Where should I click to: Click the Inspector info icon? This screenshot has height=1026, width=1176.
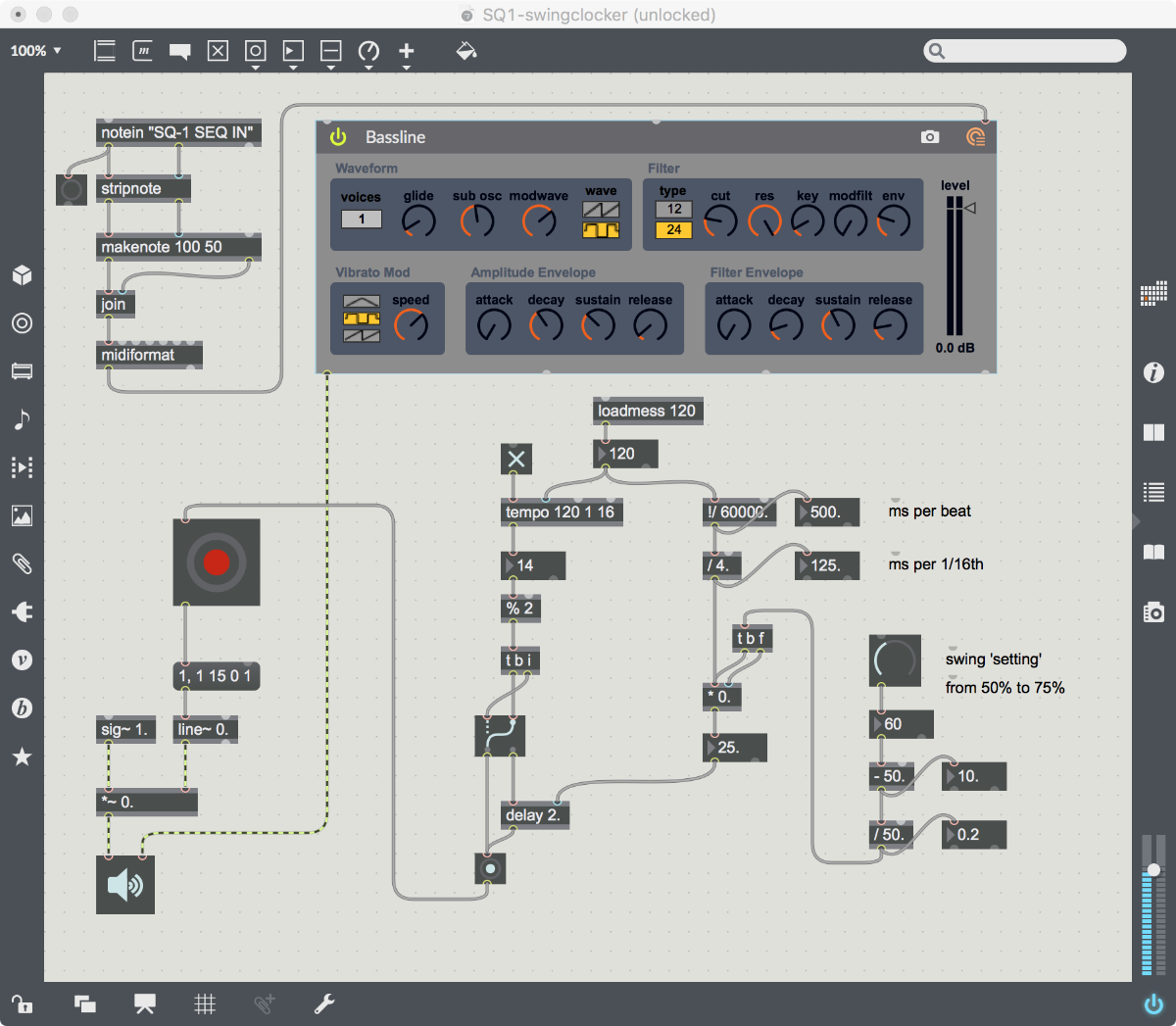(1153, 372)
